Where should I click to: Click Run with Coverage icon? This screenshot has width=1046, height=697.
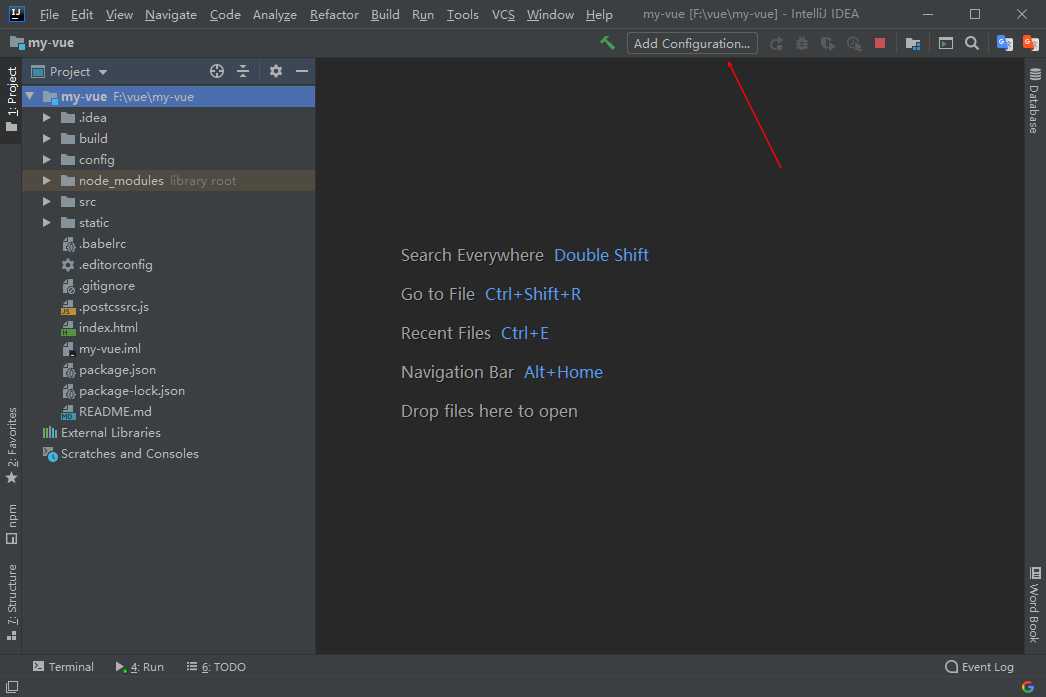pyautogui.click(x=828, y=43)
